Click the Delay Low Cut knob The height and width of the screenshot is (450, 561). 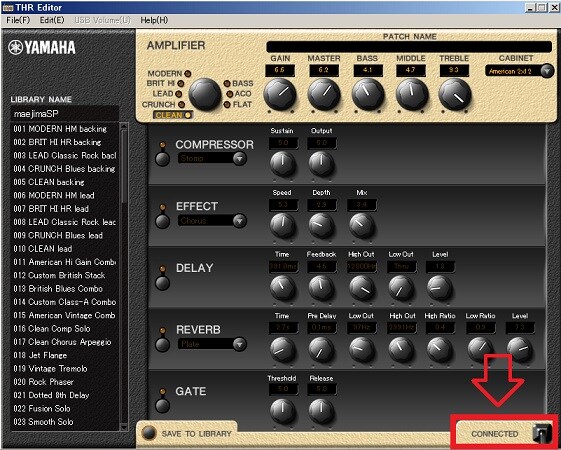(401, 288)
